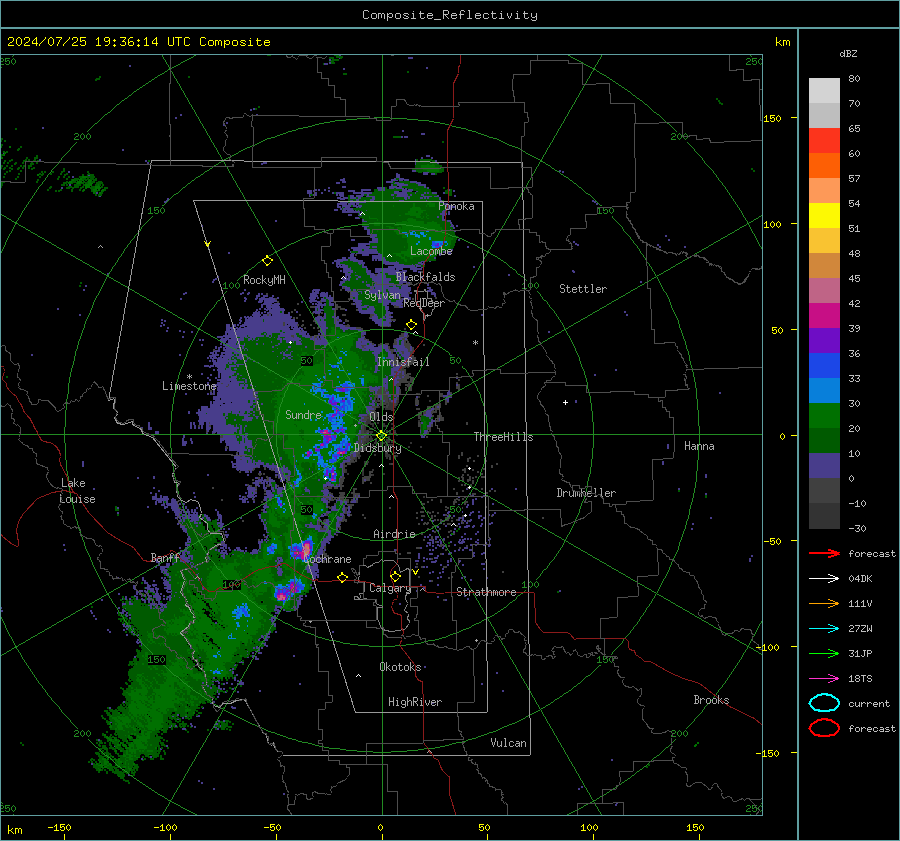Click the magenta 18TS arrow legend icon
The image size is (900, 841).
point(824,679)
